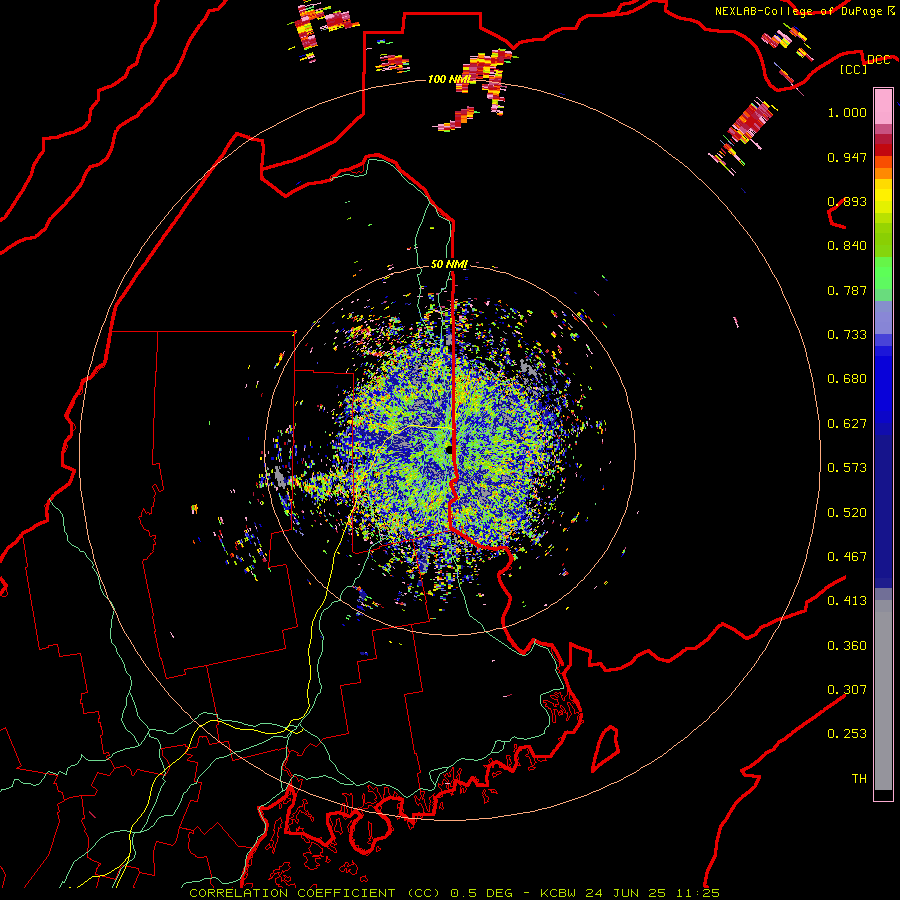Select the 0.680 scale value

[847, 379]
